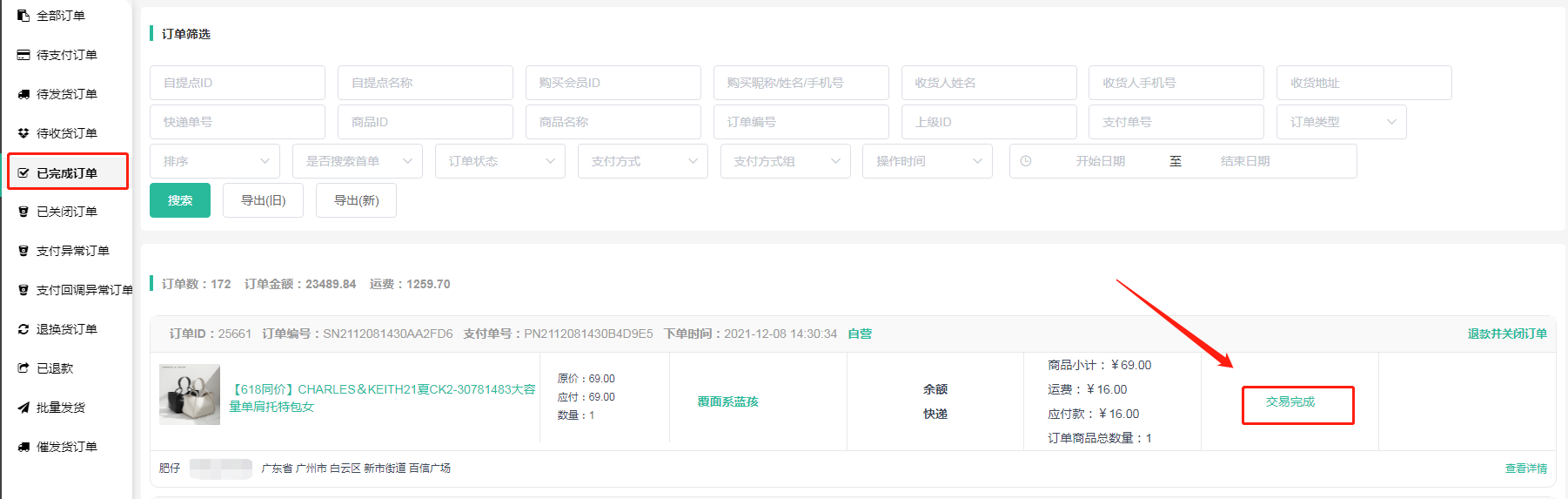
Task: Click the 待支付订单 card icon
Action: pyautogui.click(x=23, y=55)
